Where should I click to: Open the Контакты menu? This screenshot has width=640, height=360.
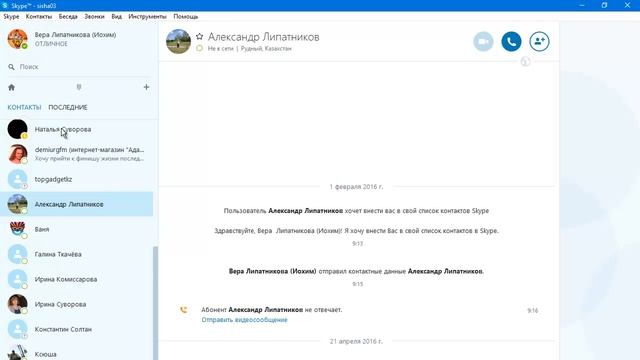[x=39, y=16]
